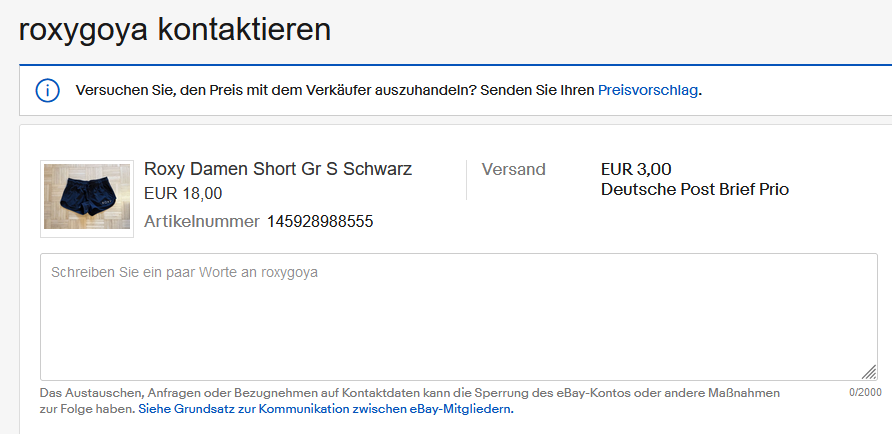Screen dimensions: 892x434
Task: Click the Deutsche Post Brief Prio text
Action: pyautogui.click(x=695, y=189)
